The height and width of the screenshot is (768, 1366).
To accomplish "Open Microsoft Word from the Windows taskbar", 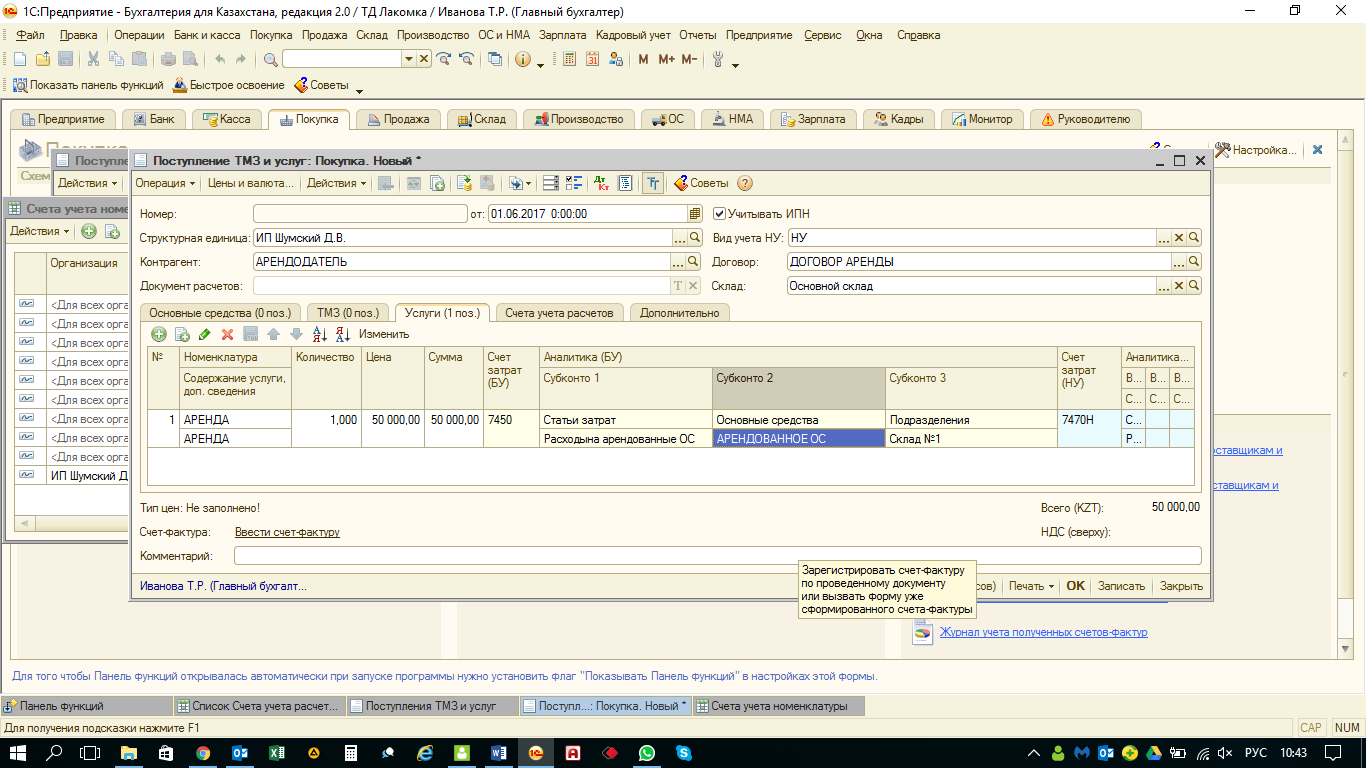I will point(500,752).
